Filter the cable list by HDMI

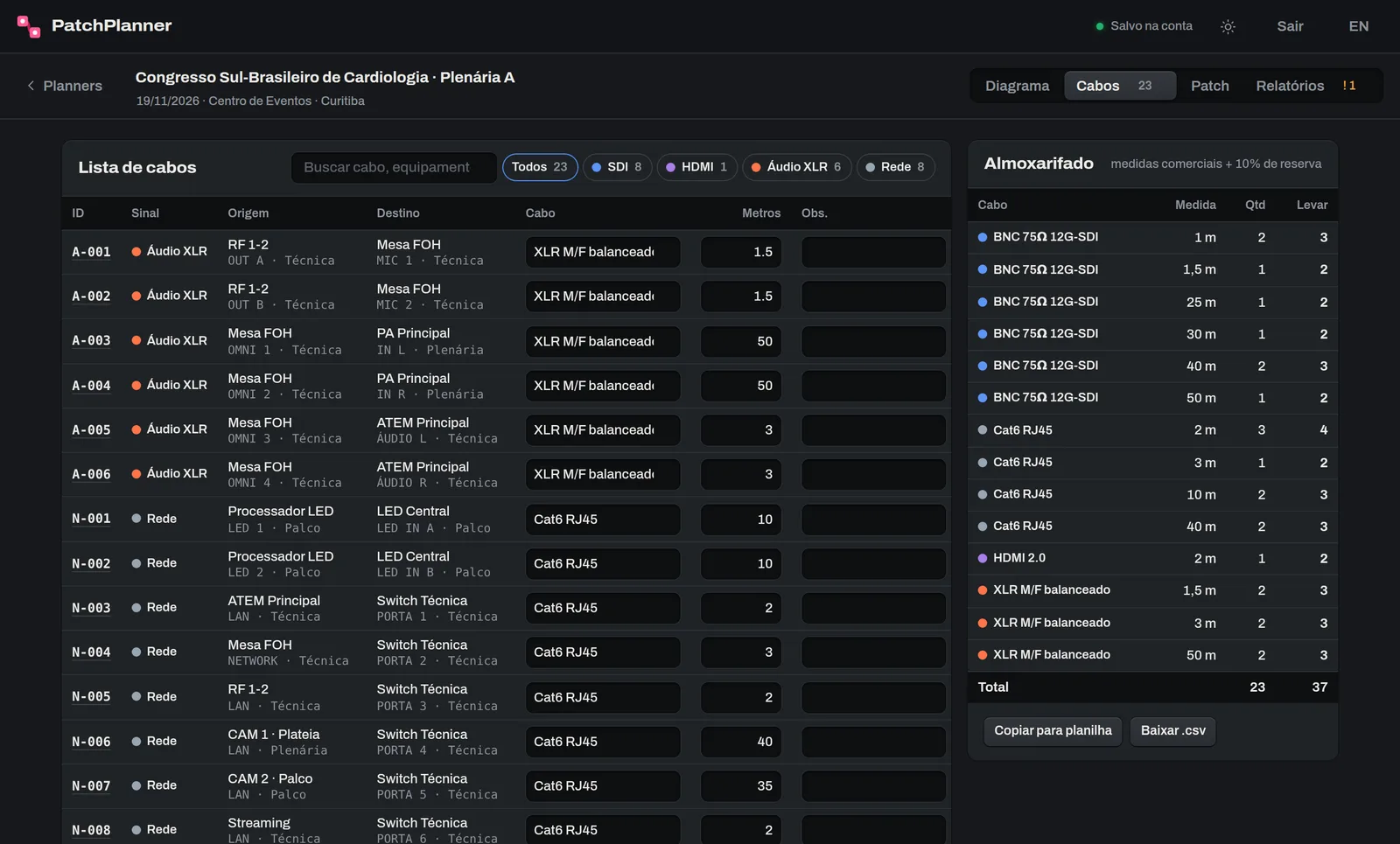point(696,167)
